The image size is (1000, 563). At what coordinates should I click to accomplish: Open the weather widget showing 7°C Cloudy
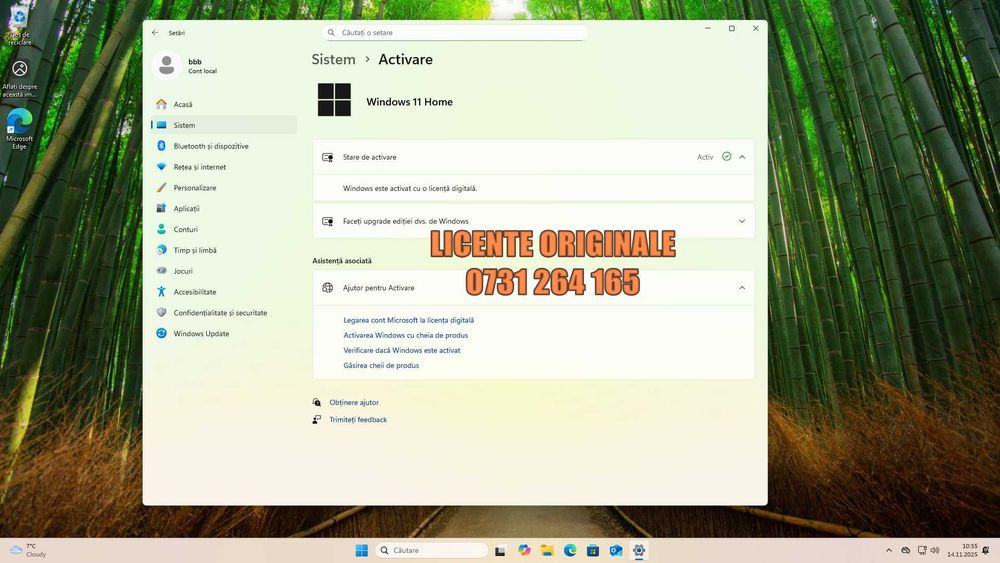pos(28,550)
